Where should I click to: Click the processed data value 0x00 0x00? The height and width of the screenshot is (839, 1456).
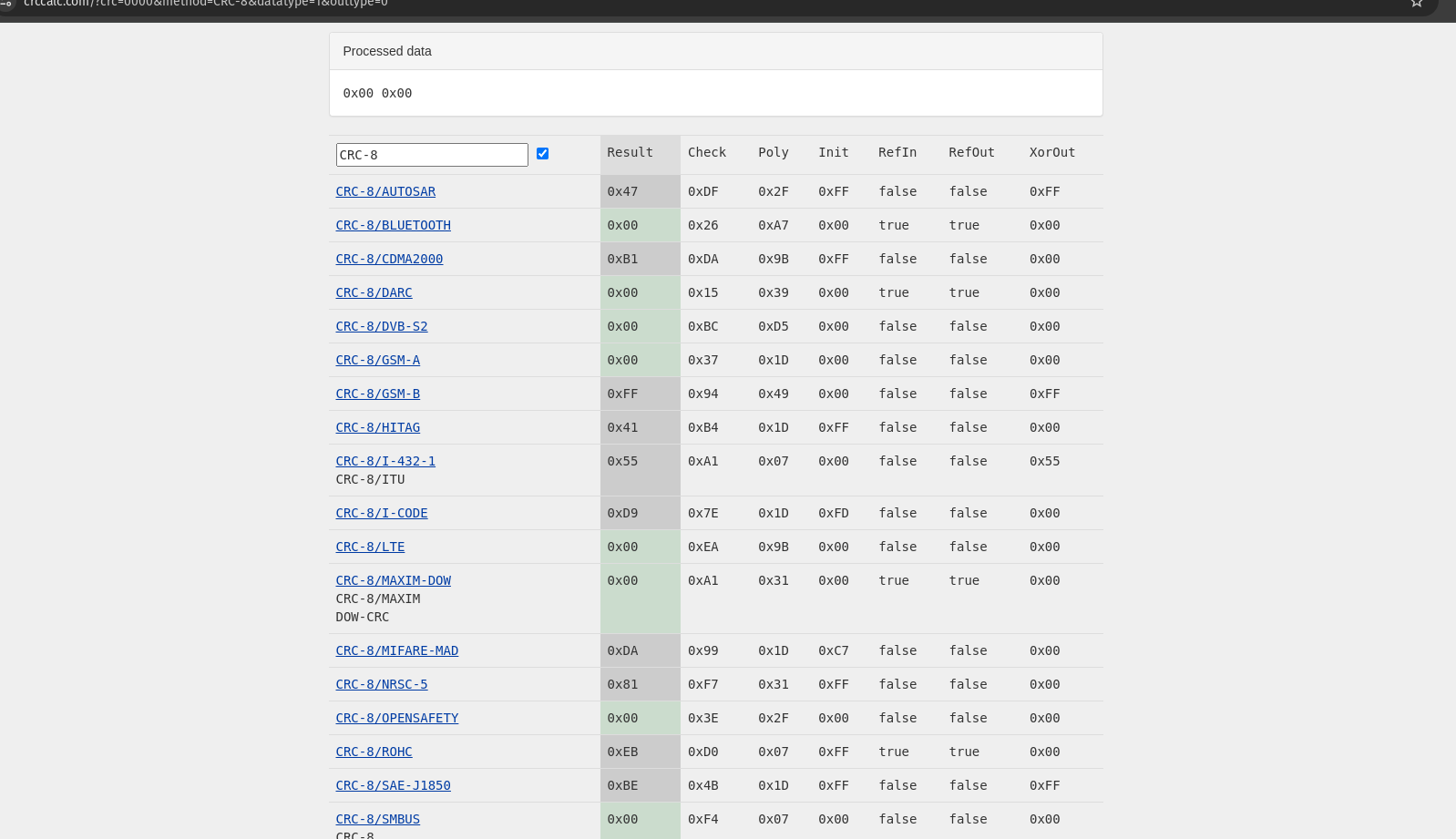coord(377,93)
